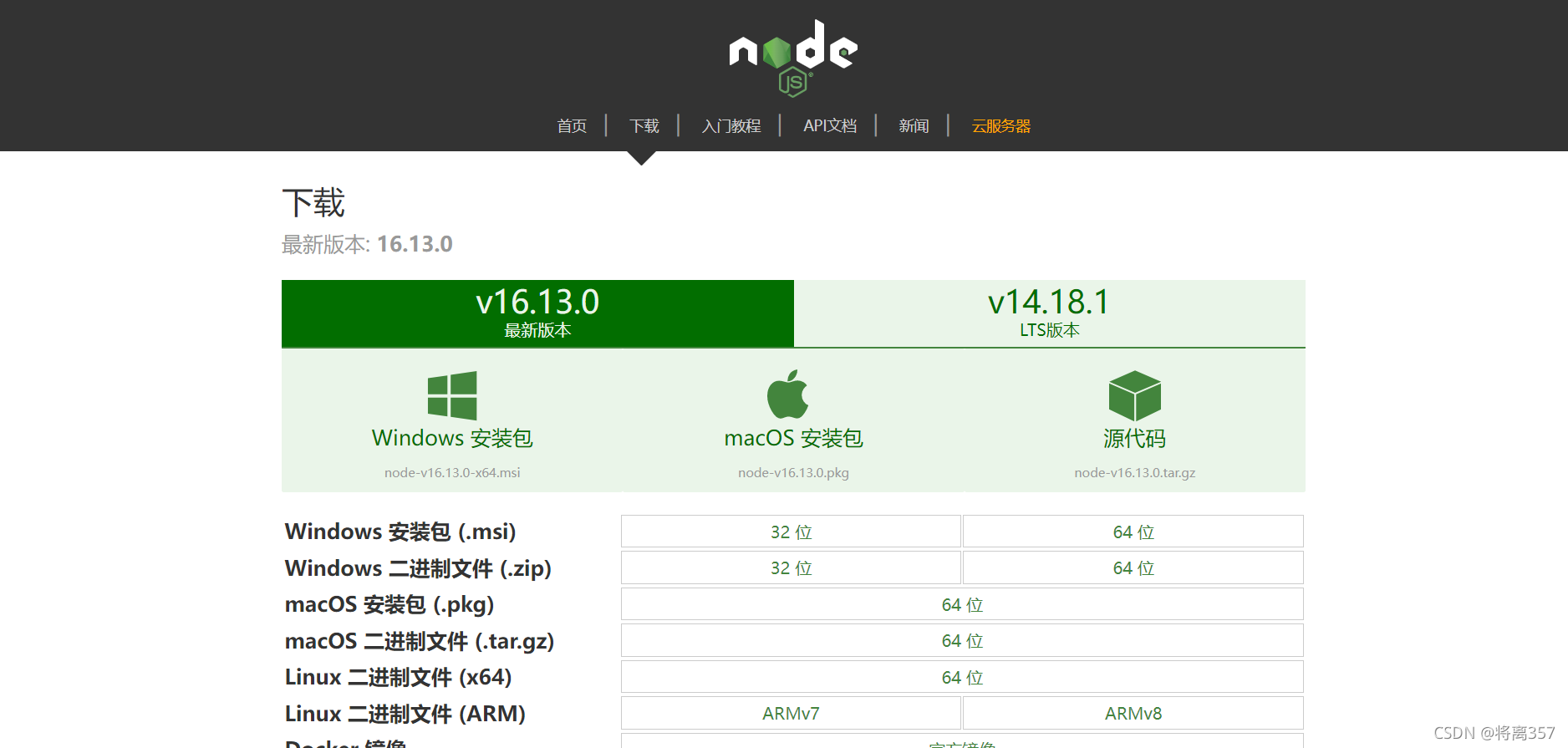Download the ARMv7 Linux binary

[791, 713]
